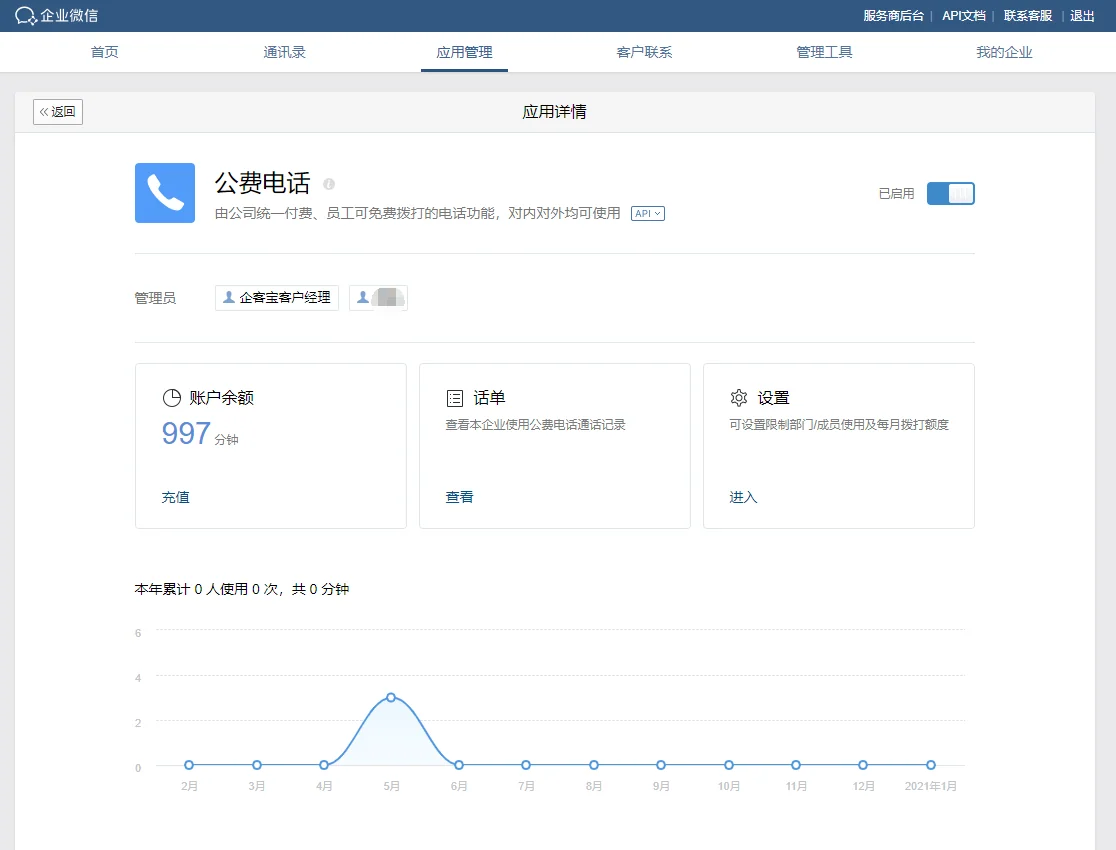Click the blurred second administrator tag
Viewport: 1116px width, 850px height.
[x=379, y=298]
